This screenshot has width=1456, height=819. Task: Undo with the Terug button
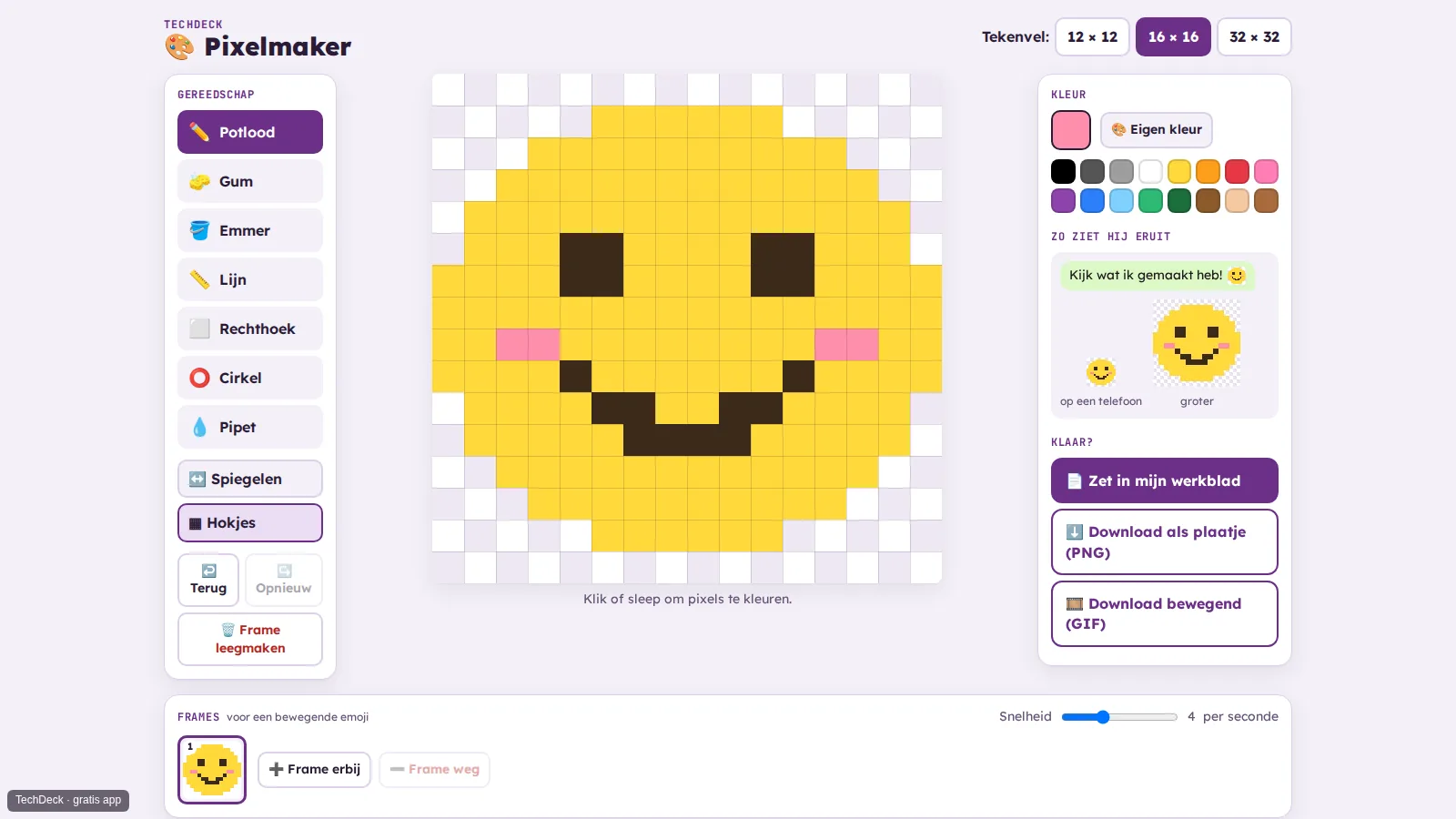tap(208, 580)
